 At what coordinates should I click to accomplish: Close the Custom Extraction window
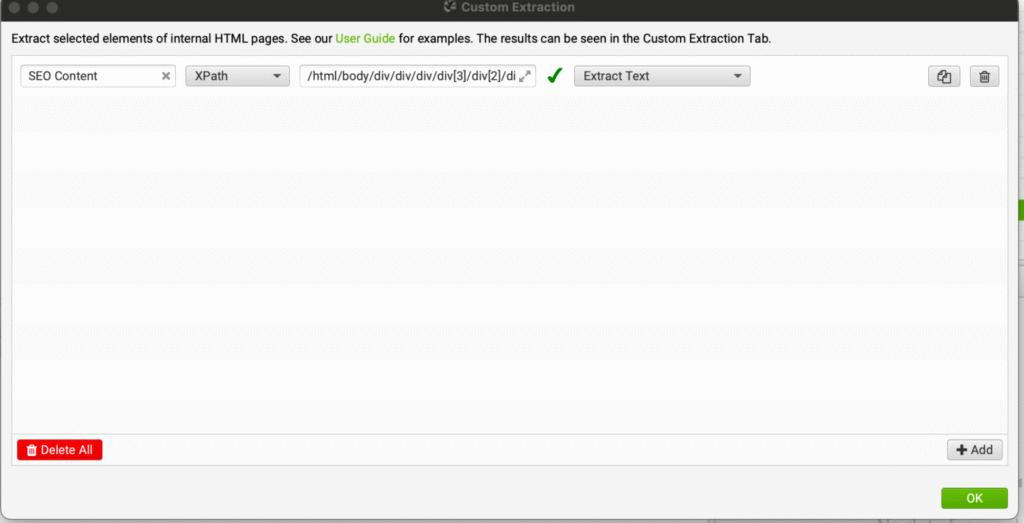pyautogui.click(x=14, y=7)
